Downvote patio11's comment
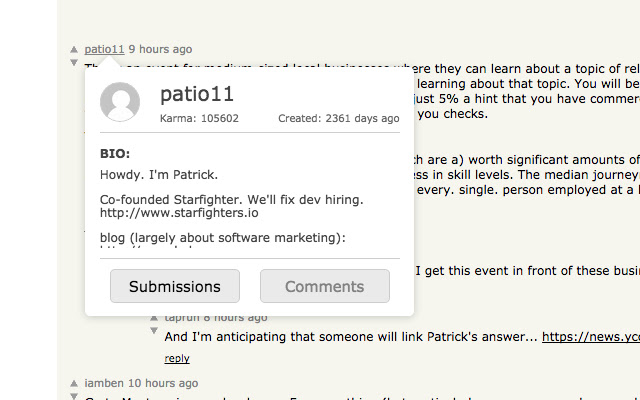The height and width of the screenshot is (400, 640). [x=73, y=62]
